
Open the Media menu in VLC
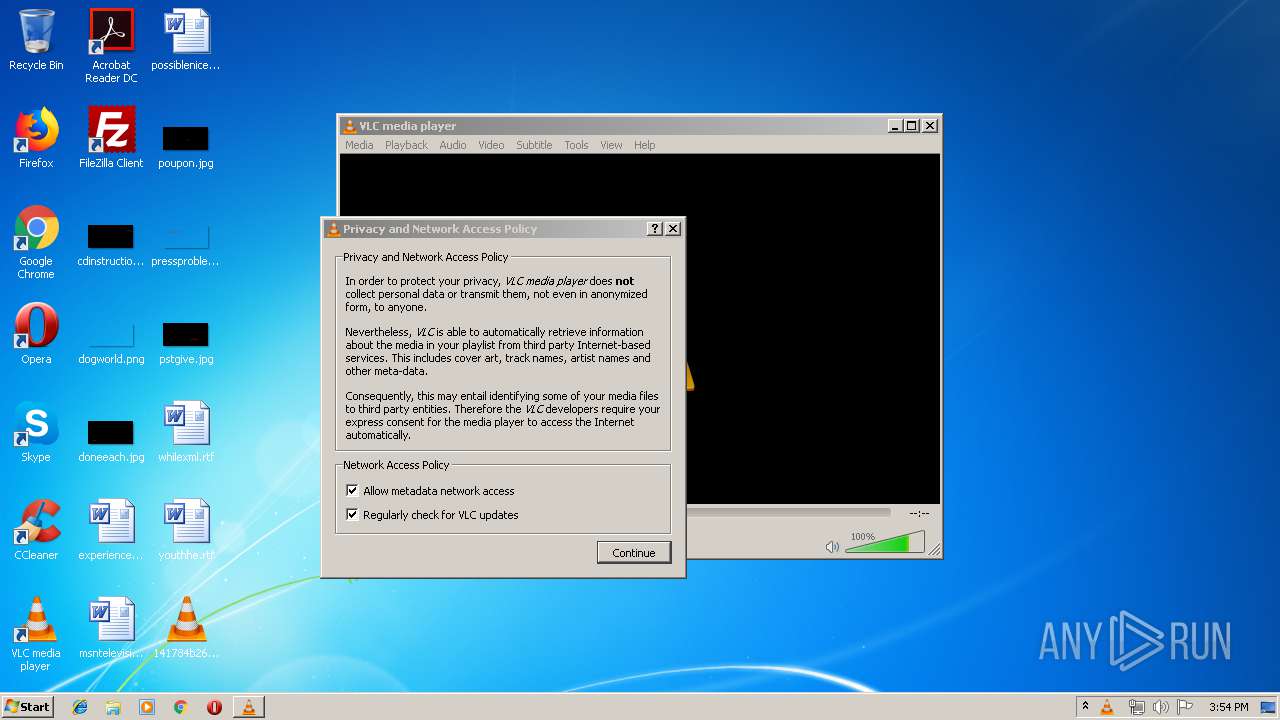click(359, 145)
